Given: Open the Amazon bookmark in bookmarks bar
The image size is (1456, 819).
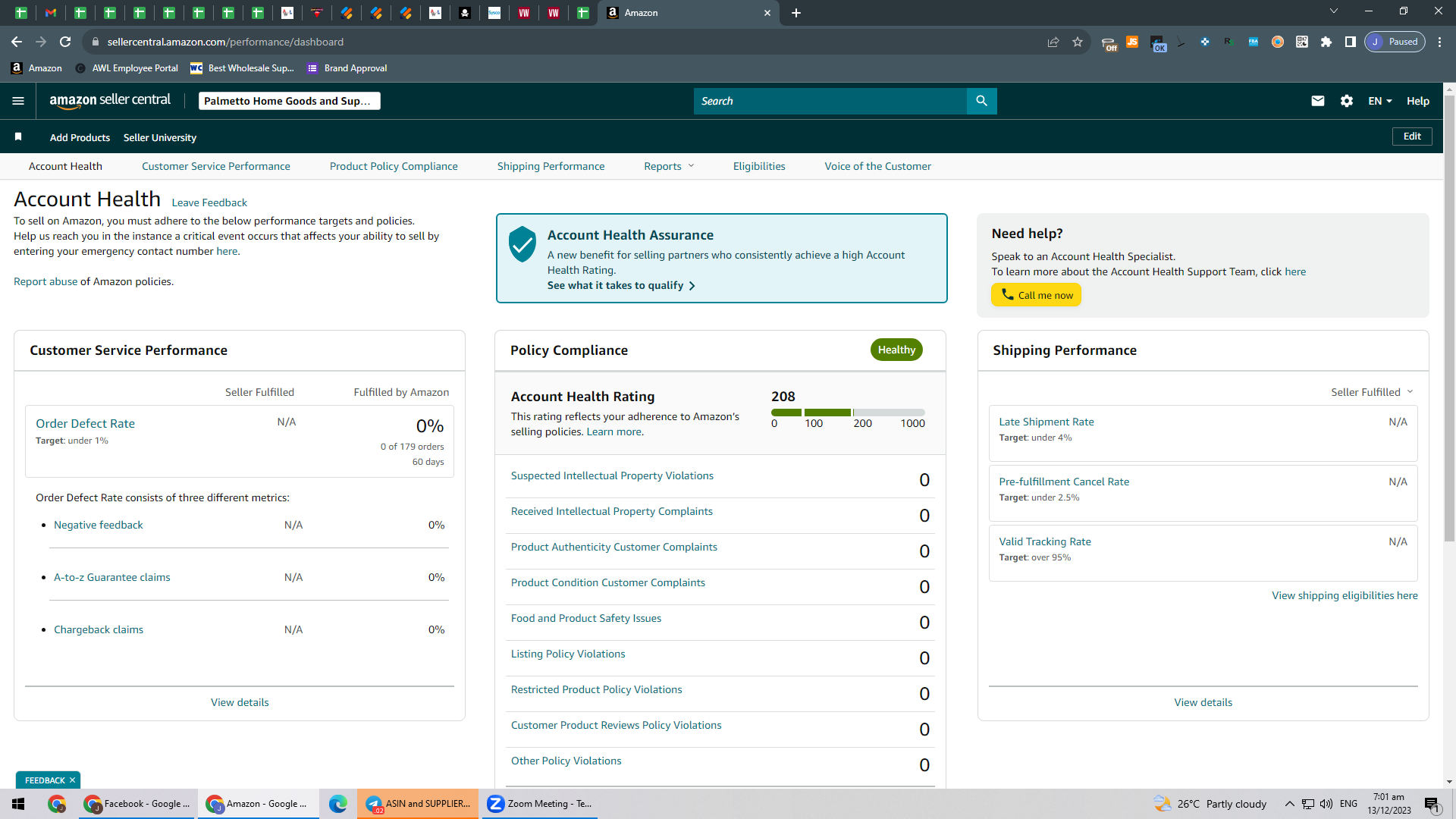Looking at the screenshot, I should (36, 68).
